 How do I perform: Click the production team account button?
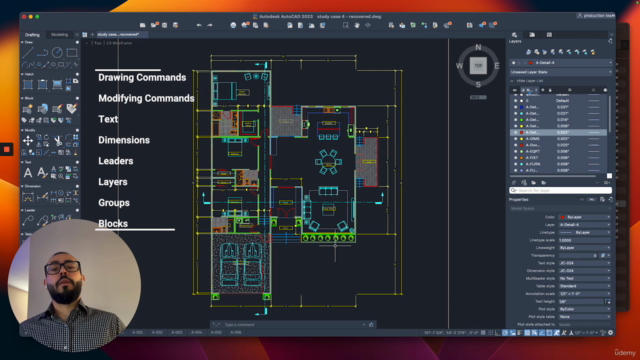(596, 16)
